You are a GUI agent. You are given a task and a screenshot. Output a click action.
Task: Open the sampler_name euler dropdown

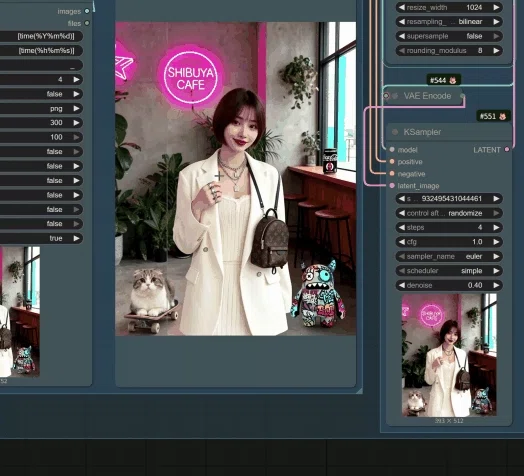(x=449, y=256)
